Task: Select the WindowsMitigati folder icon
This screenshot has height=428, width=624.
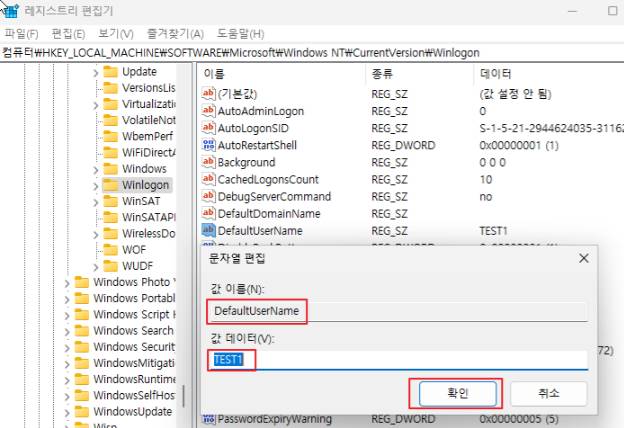Action: click(82, 363)
